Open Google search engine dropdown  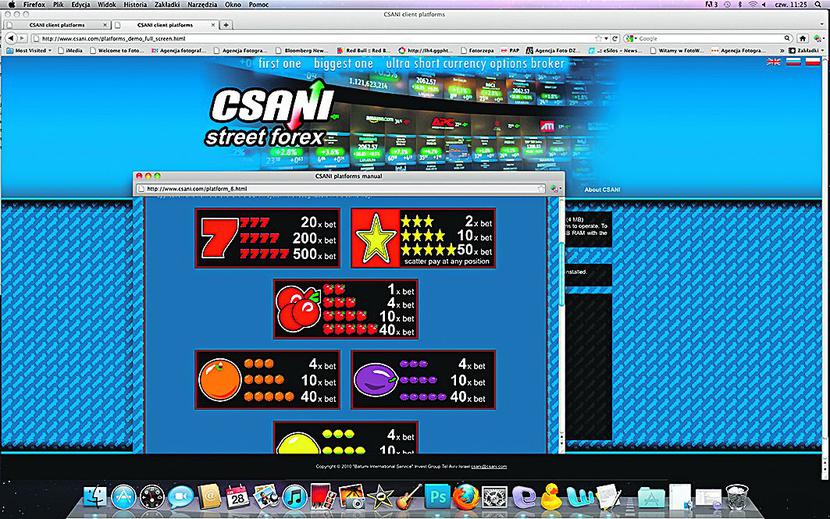630,38
